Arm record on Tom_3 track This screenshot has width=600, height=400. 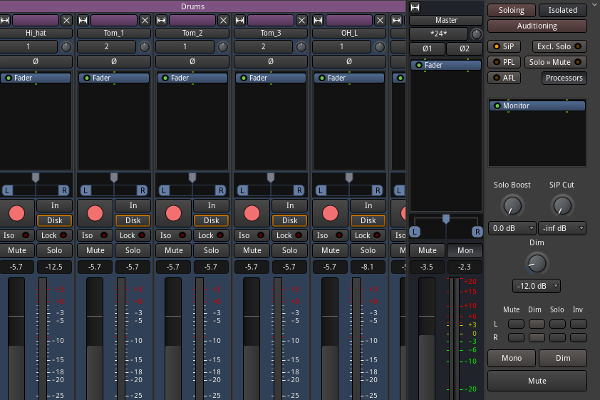click(x=252, y=213)
